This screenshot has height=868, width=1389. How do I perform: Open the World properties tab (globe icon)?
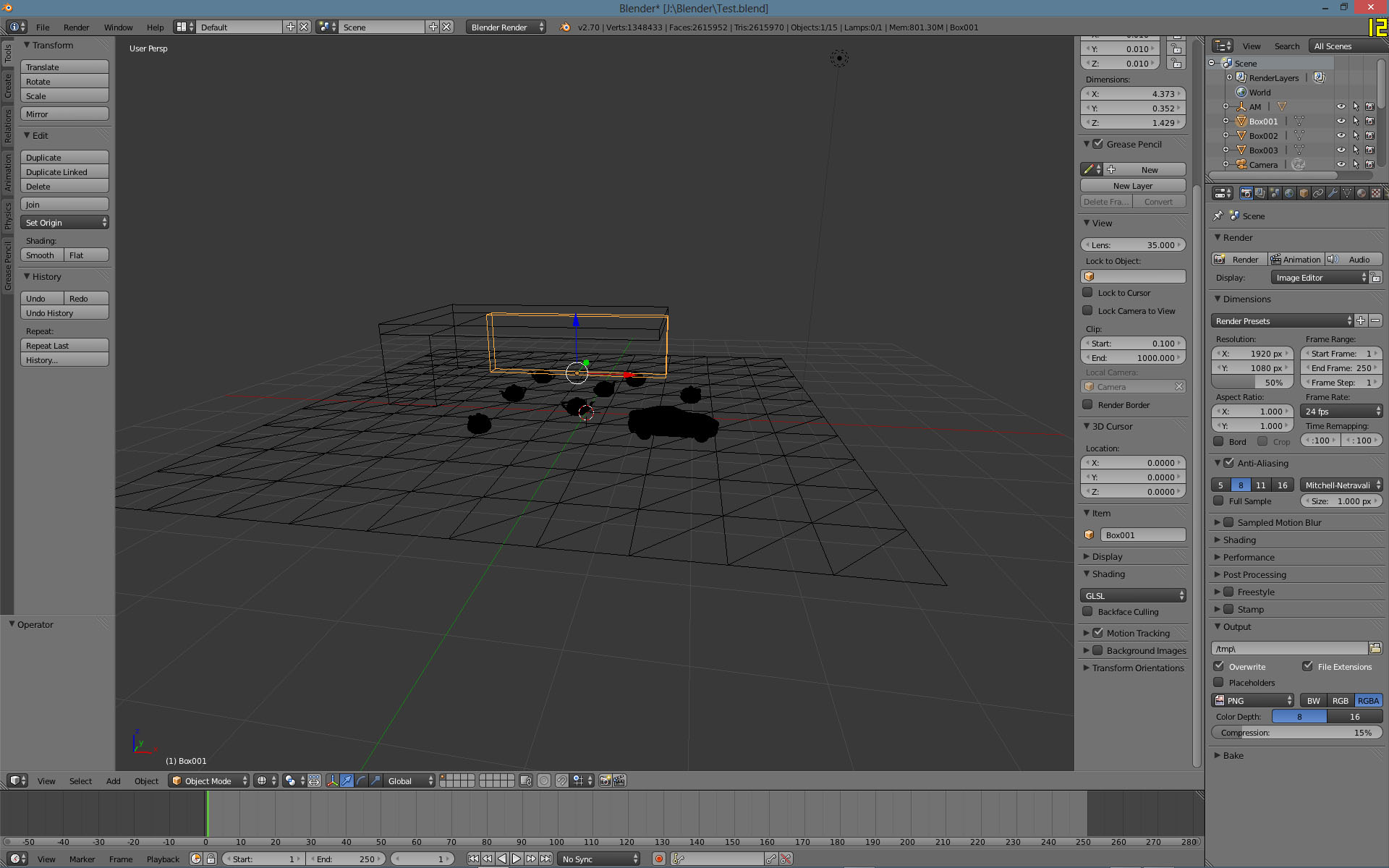tap(1289, 193)
